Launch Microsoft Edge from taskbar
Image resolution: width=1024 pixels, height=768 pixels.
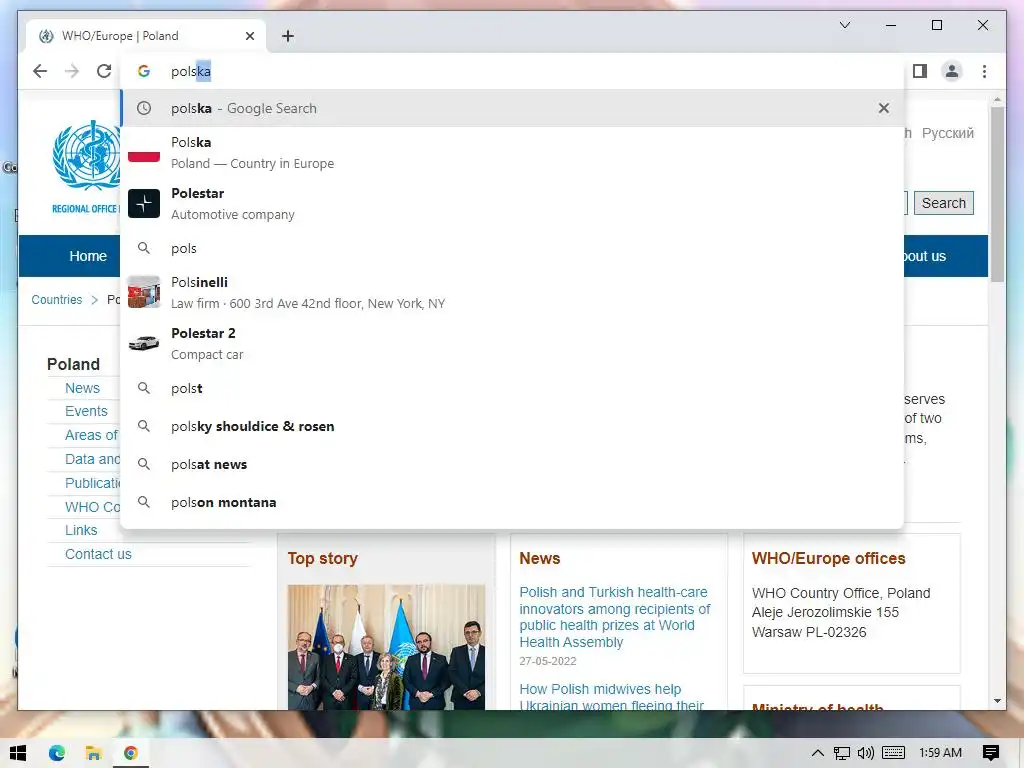coord(57,753)
